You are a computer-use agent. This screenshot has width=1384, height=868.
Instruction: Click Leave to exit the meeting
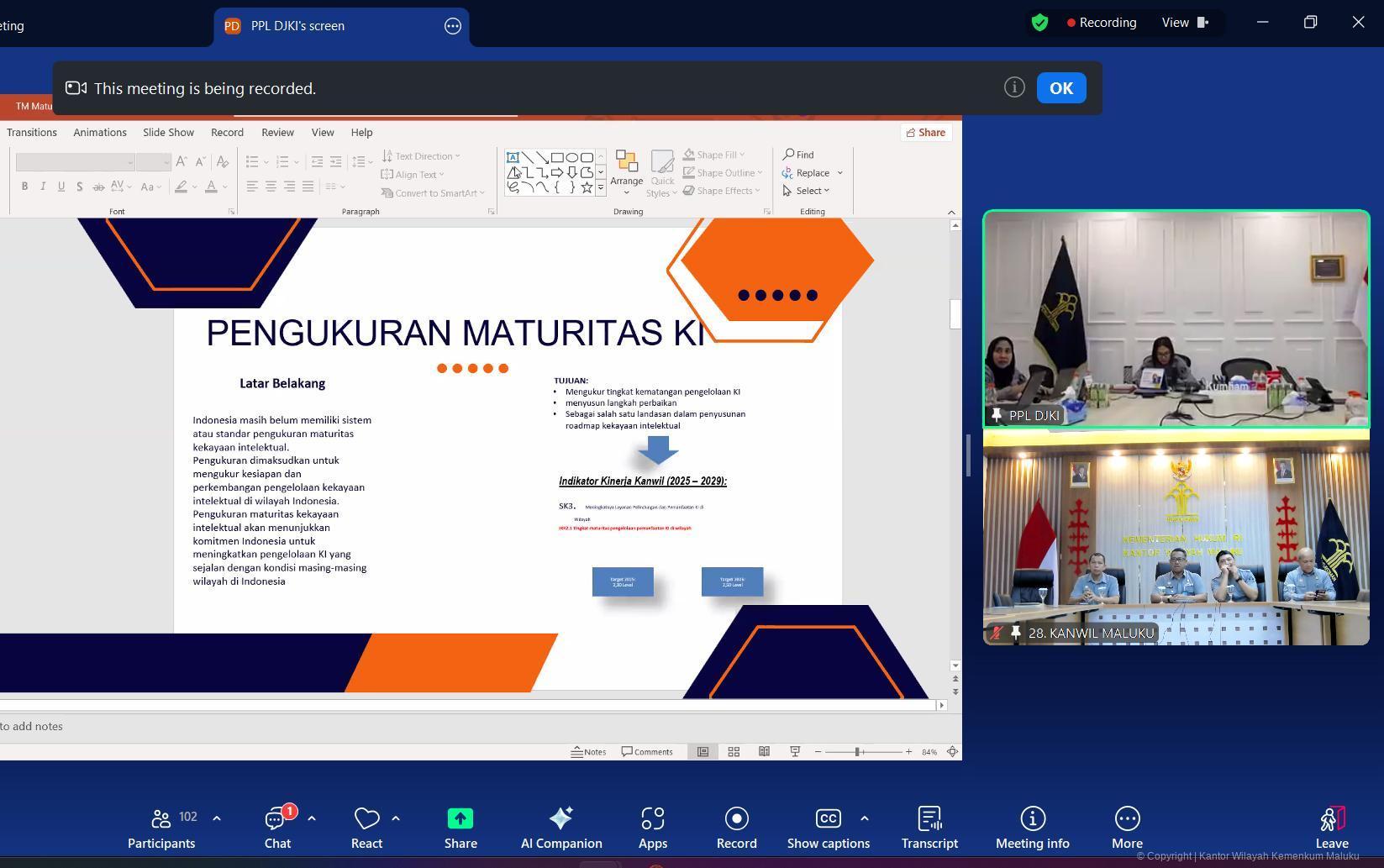(x=1332, y=828)
